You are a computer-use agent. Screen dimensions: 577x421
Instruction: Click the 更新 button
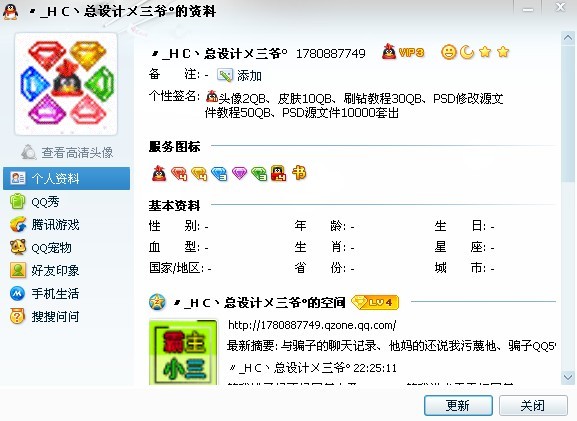point(458,406)
